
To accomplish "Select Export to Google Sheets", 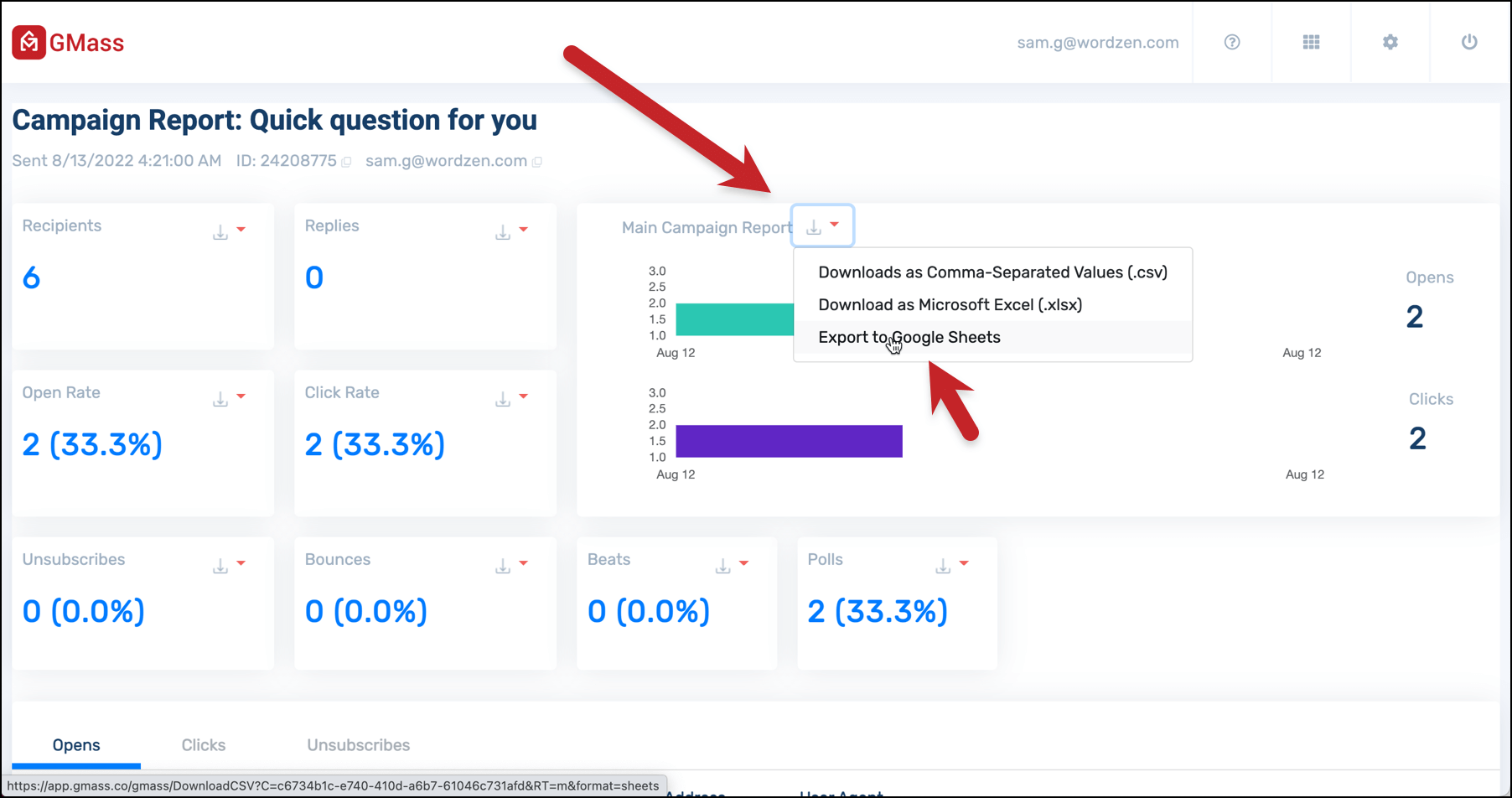I will coord(992,338).
